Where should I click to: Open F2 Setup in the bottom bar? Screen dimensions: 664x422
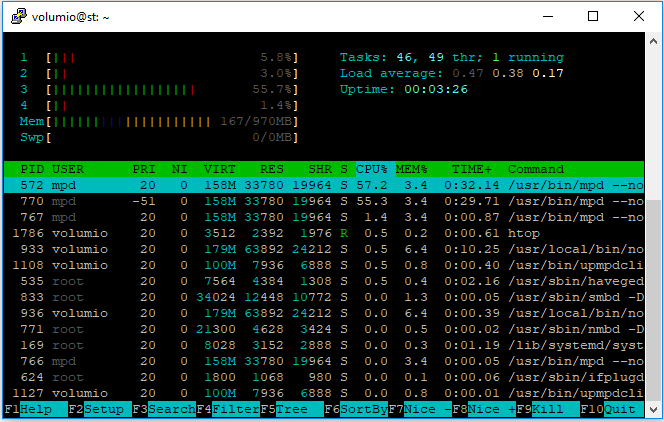pos(100,409)
